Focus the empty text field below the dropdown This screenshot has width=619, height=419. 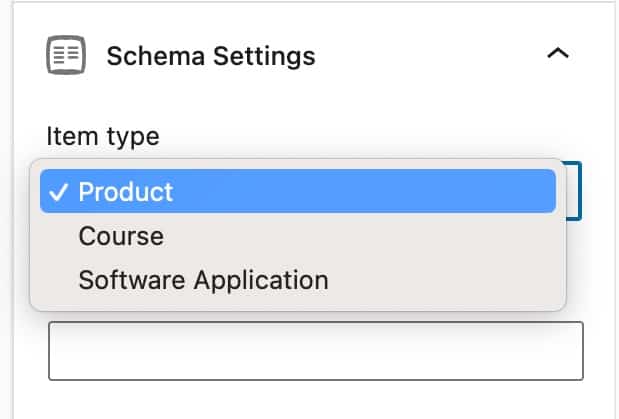point(316,351)
